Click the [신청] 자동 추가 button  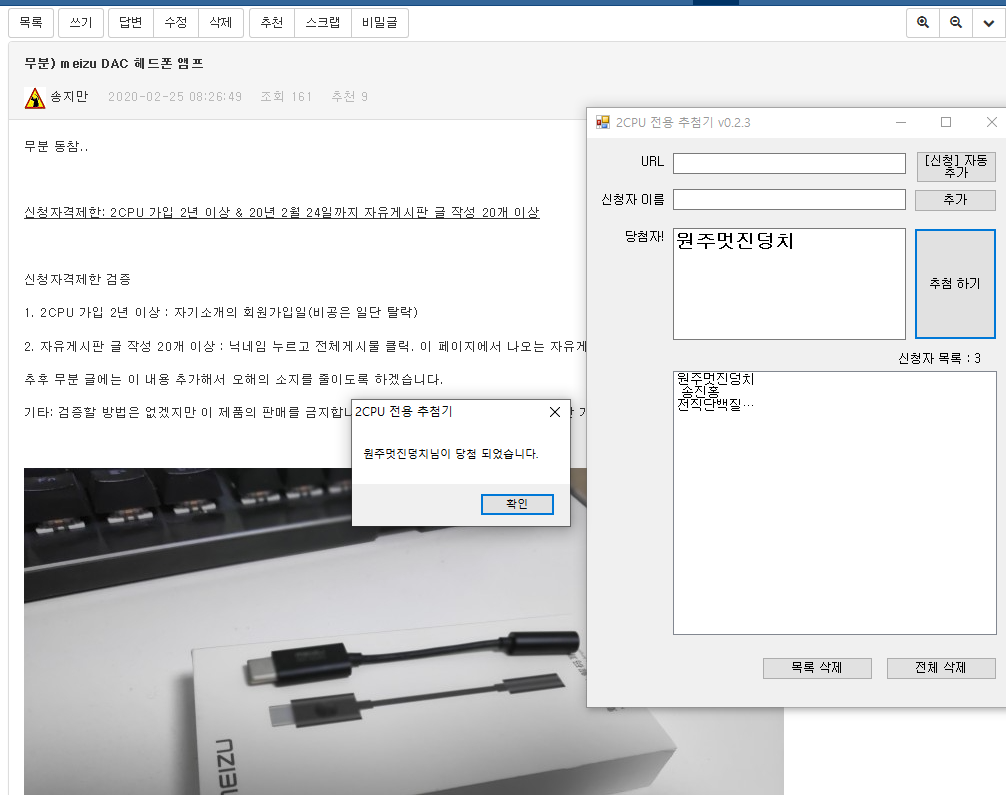[x=955, y=166]
